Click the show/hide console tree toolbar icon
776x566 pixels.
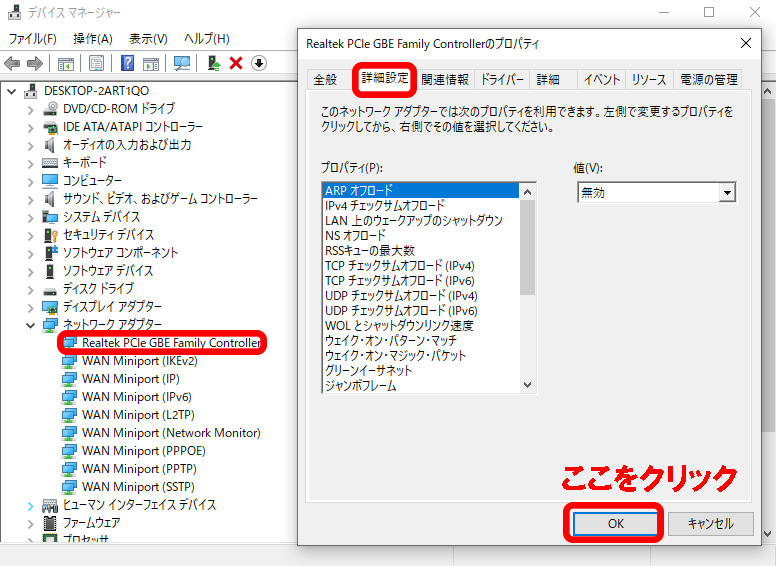[66, 63]
